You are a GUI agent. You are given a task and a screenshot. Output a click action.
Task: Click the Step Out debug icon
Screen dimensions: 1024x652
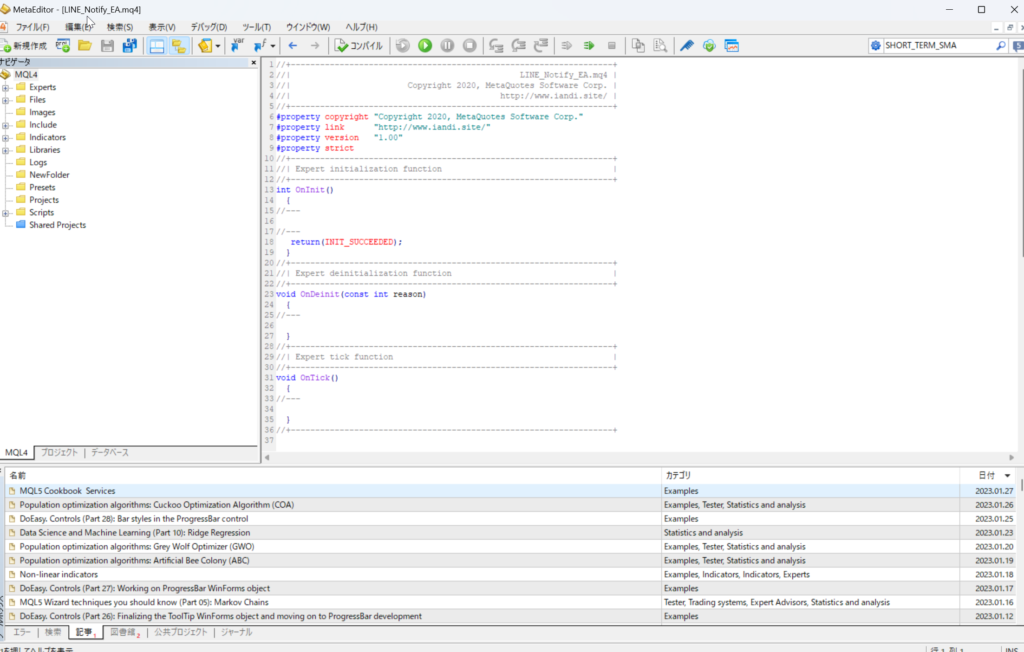(x=541, y=46)
